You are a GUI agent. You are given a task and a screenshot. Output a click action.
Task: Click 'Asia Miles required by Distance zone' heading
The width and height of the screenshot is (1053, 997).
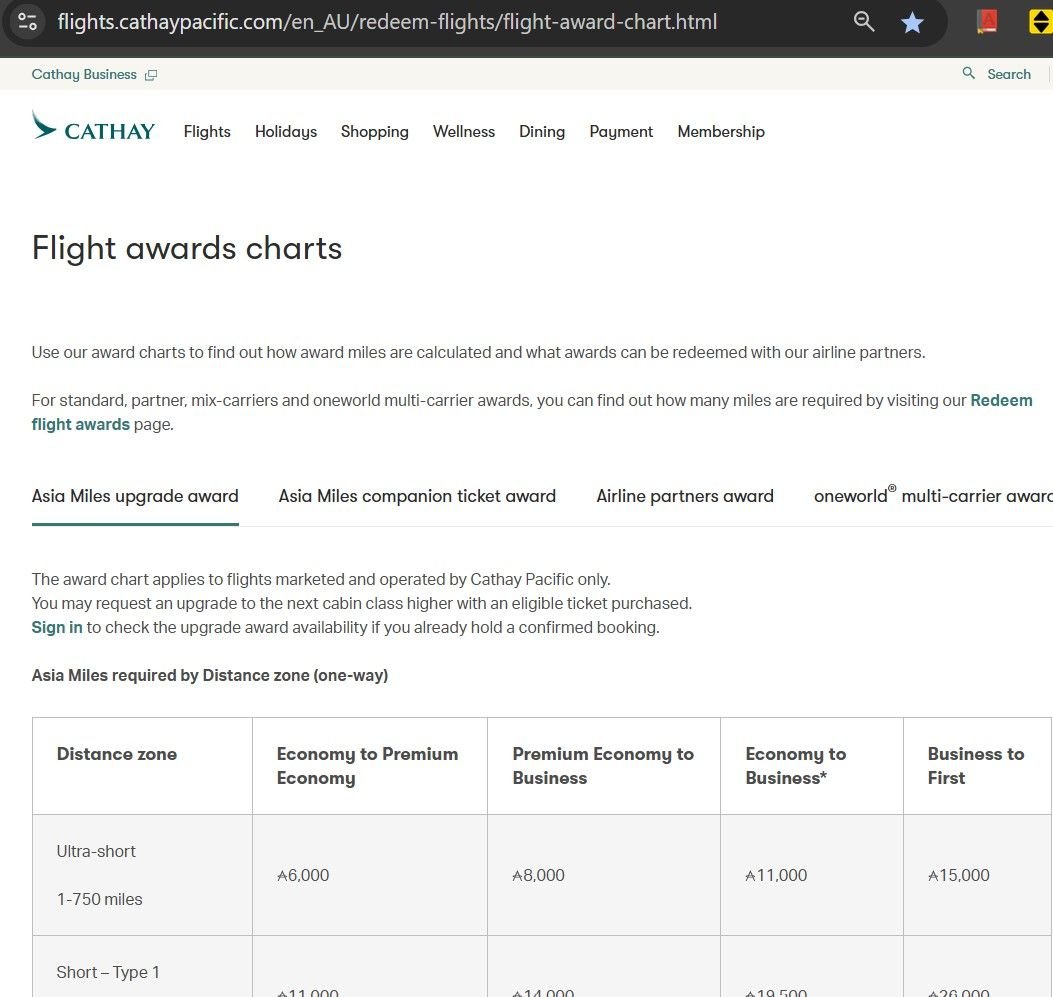pos(210,675)
